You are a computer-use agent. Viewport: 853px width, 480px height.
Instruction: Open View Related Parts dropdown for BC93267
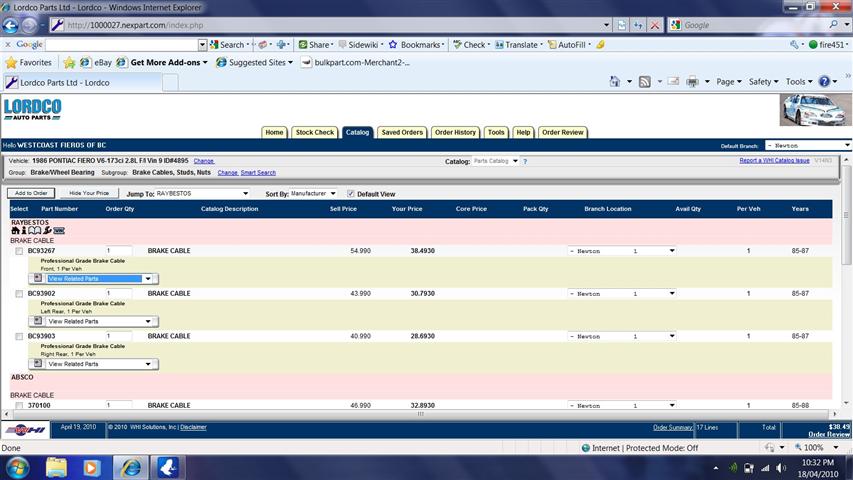point(100,279)
